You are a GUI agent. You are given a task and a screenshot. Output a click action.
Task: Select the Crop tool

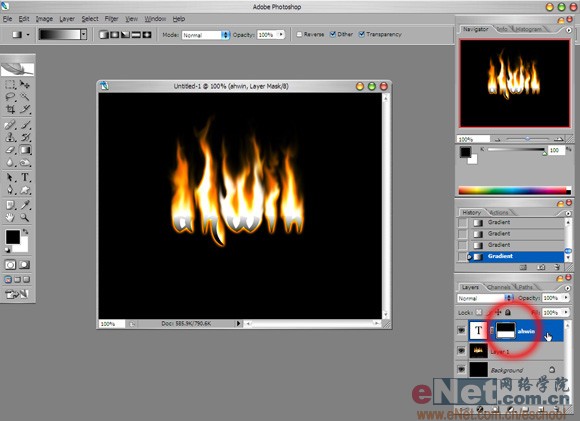pyautogui.click(x=10, y=109)
